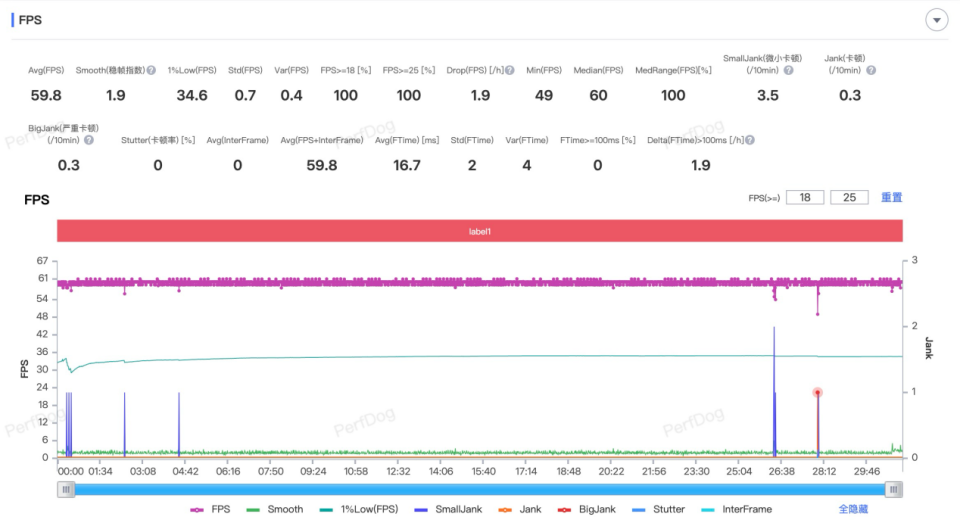Click the blue time range slider track
Screen dimensions: 960x520
479,489
